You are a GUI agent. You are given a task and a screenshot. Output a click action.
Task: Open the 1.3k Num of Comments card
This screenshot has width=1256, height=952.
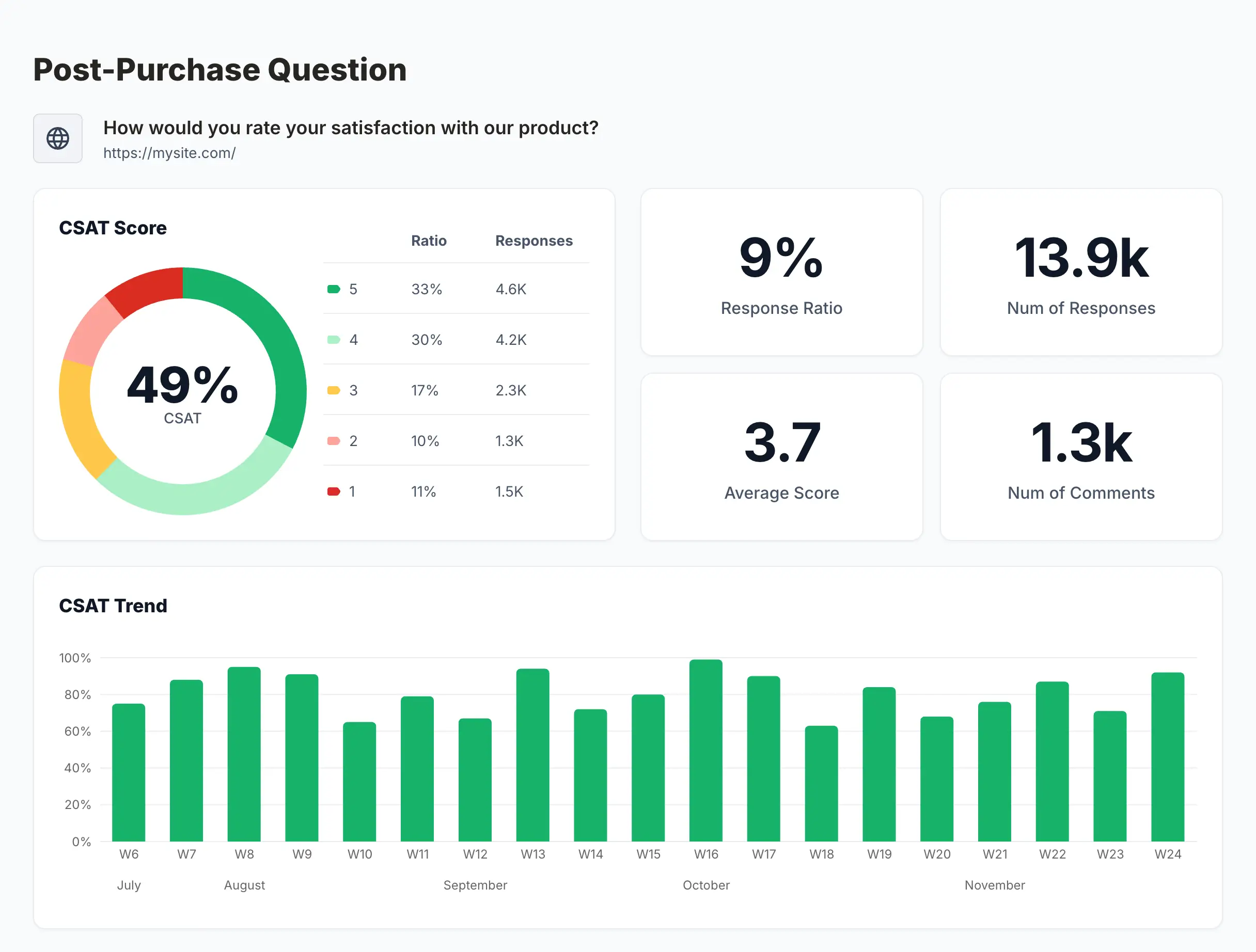(x=1080, y=457)
